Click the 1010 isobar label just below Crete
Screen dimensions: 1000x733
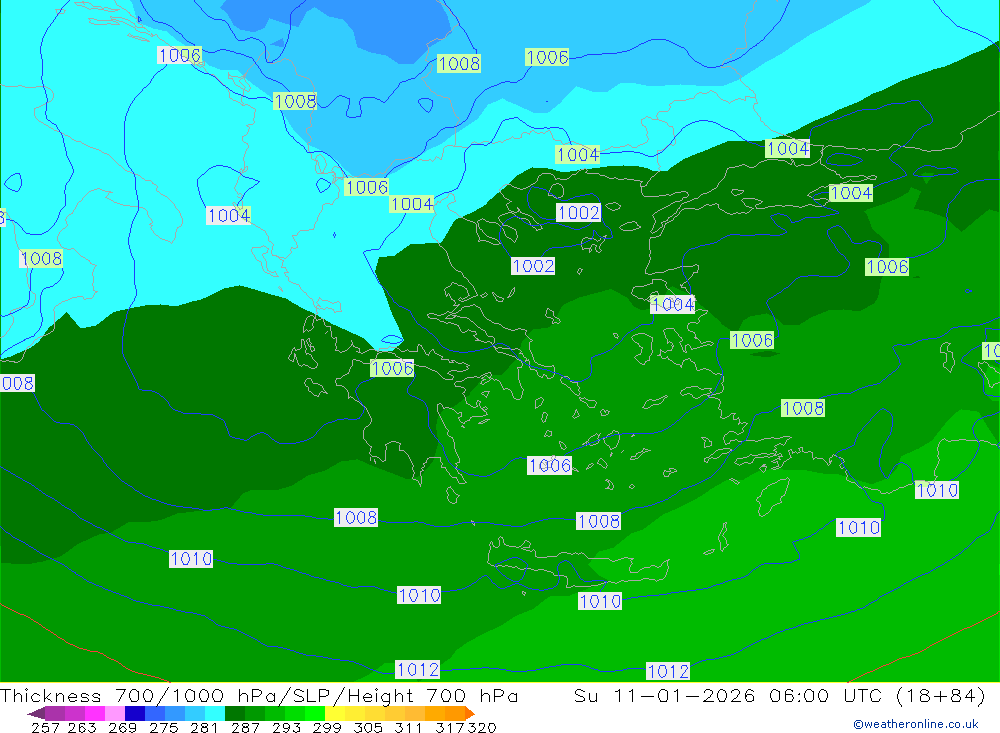(x=599, y=601)
